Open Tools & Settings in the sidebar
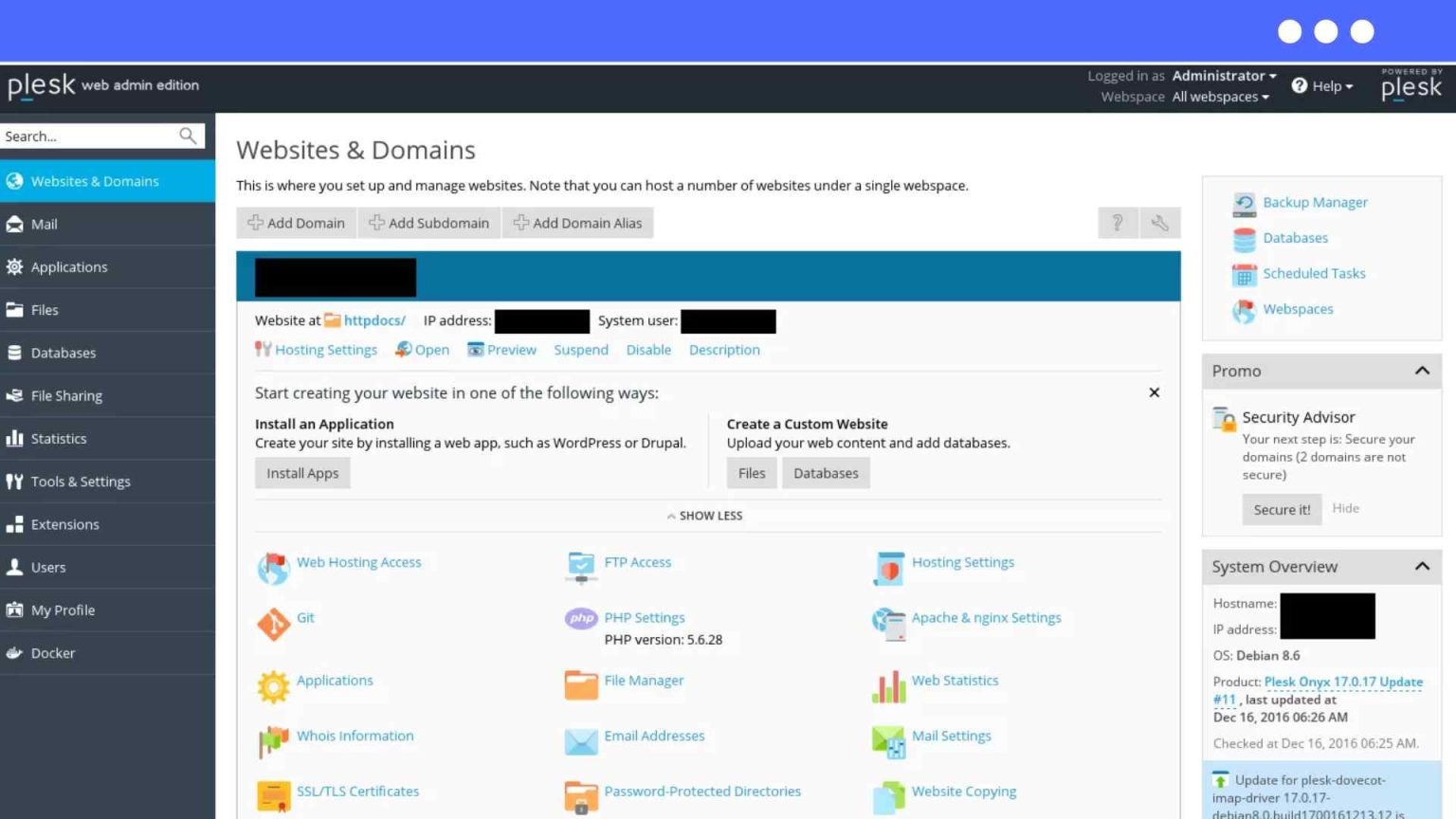Viewport: 1456px width, 819px height. coord(107,481)
